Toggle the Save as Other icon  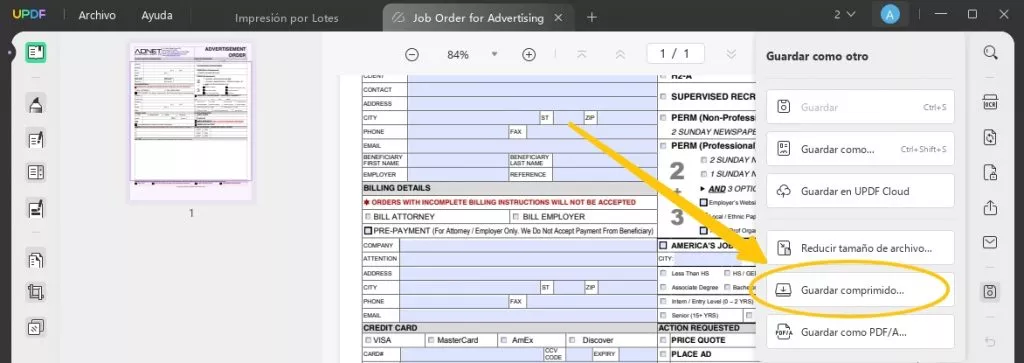[x=990, y=292]
